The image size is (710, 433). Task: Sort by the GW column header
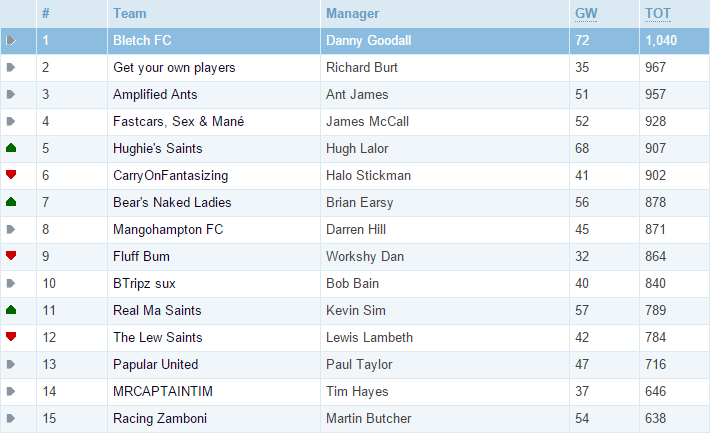tap(586, 14)
